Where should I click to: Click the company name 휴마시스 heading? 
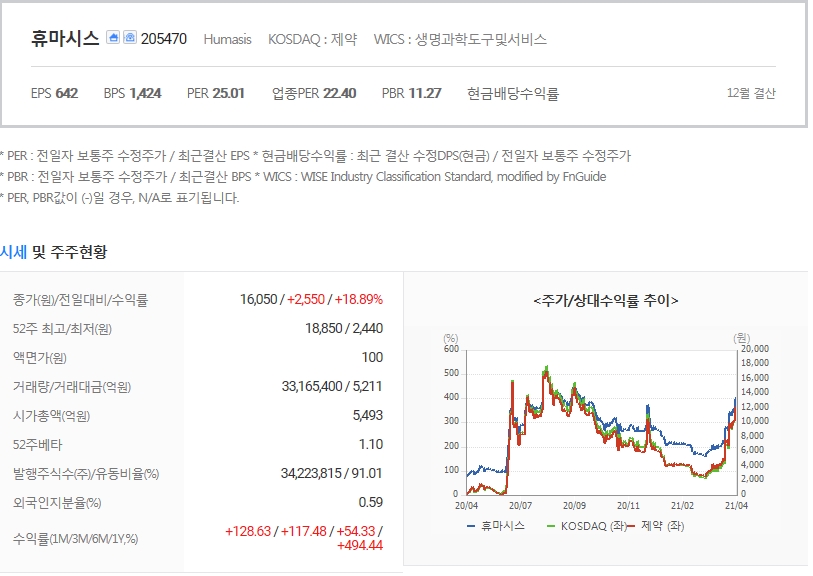(x=65, y=38)
